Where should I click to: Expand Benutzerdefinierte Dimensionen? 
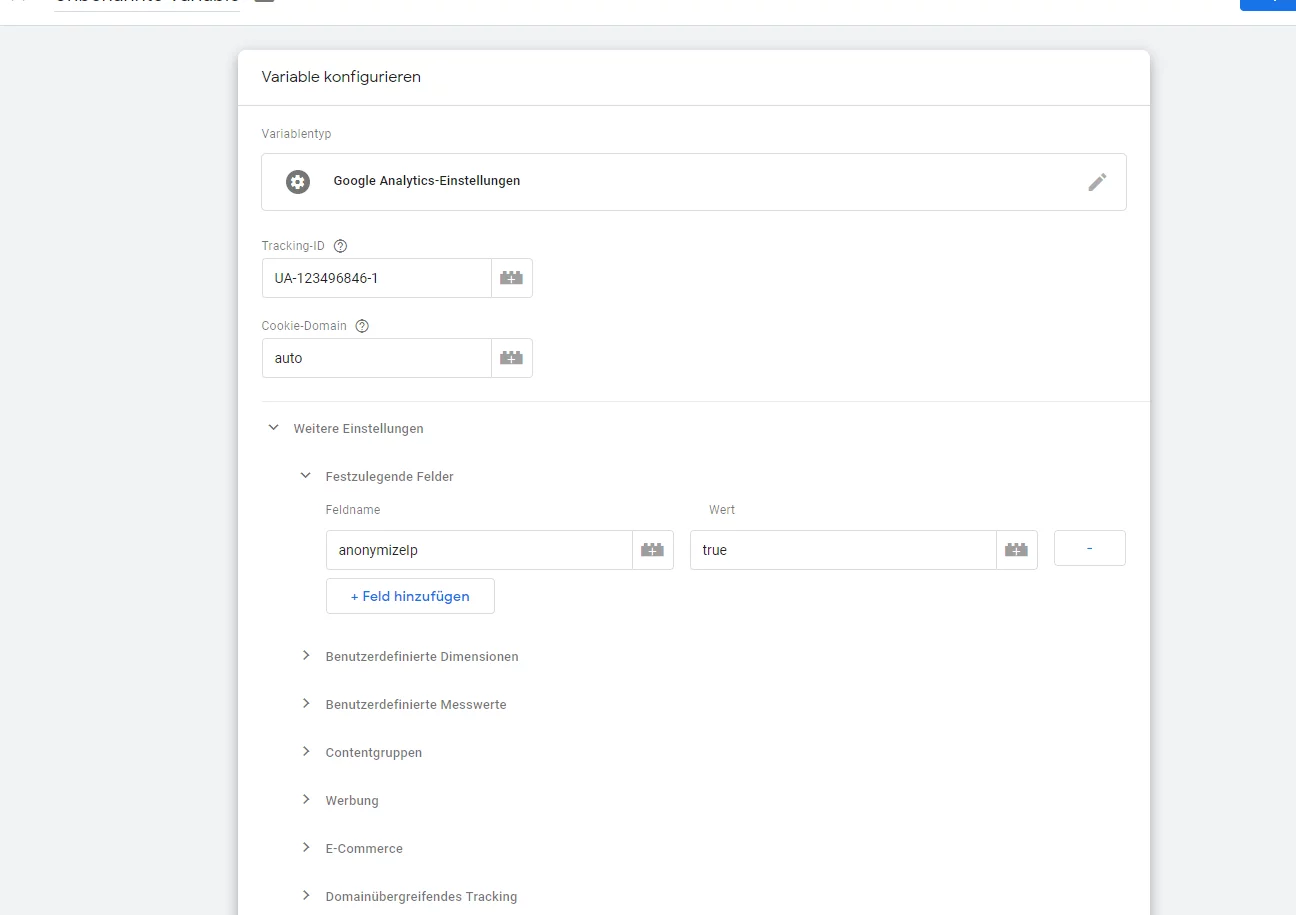306,656
